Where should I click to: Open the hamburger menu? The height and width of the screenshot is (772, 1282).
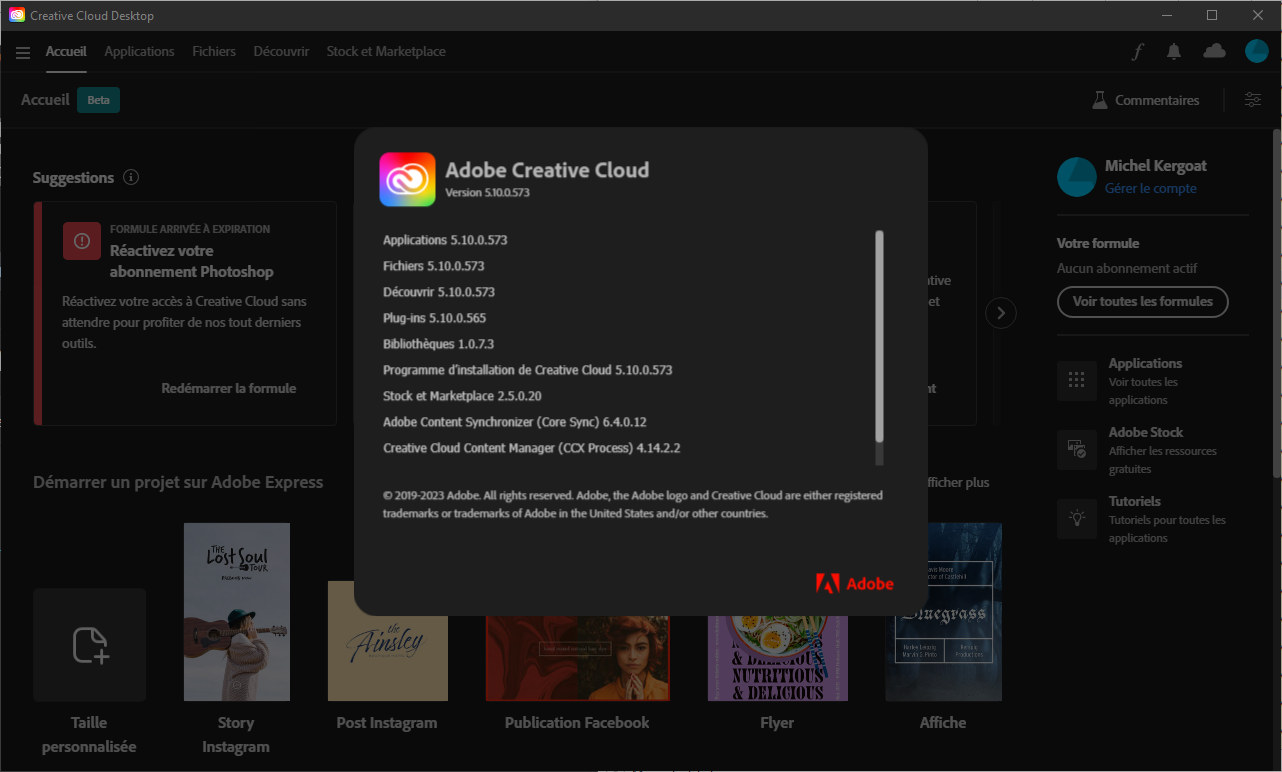pos(23,52)
